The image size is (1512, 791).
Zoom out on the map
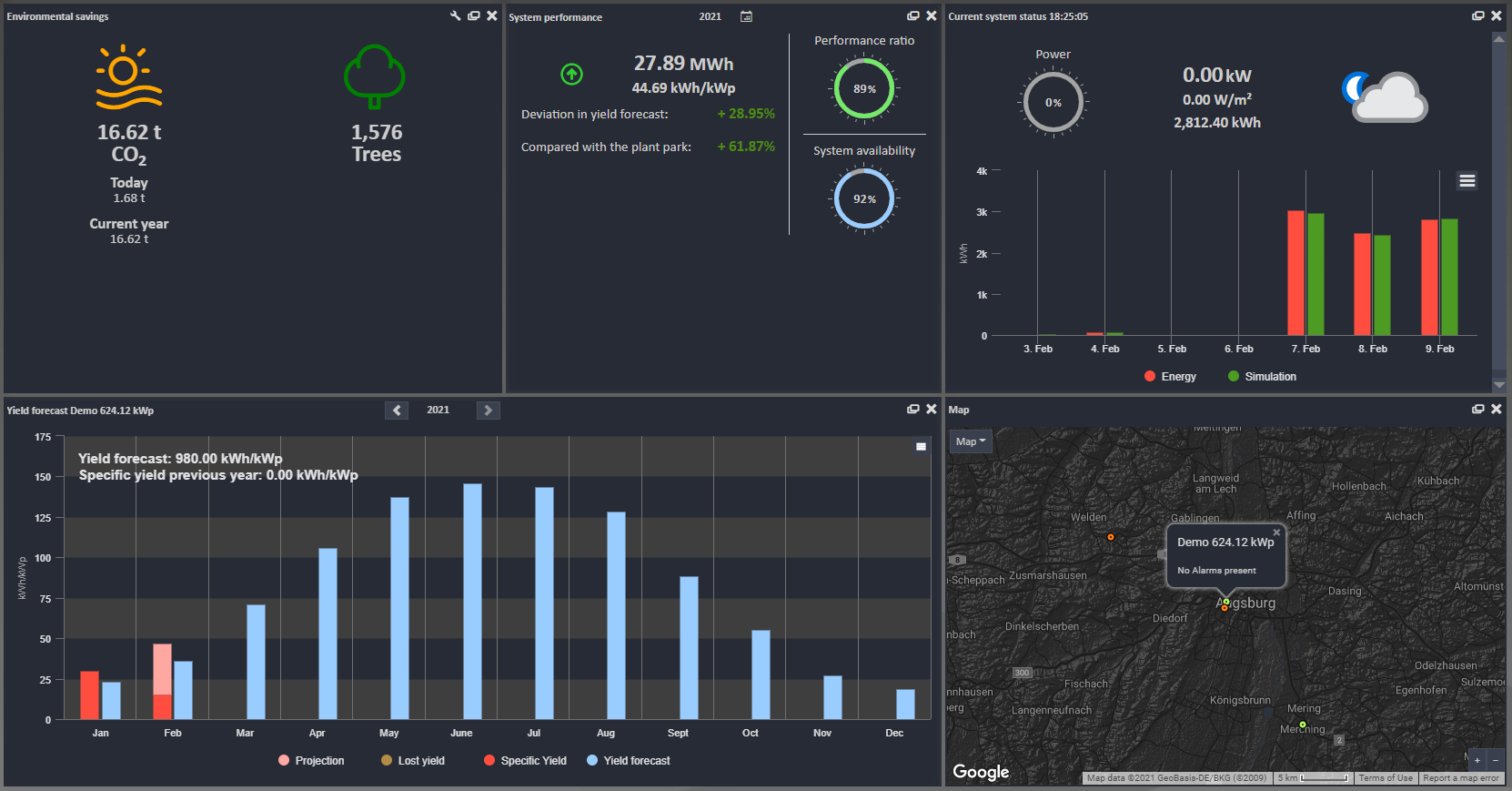1496,760
